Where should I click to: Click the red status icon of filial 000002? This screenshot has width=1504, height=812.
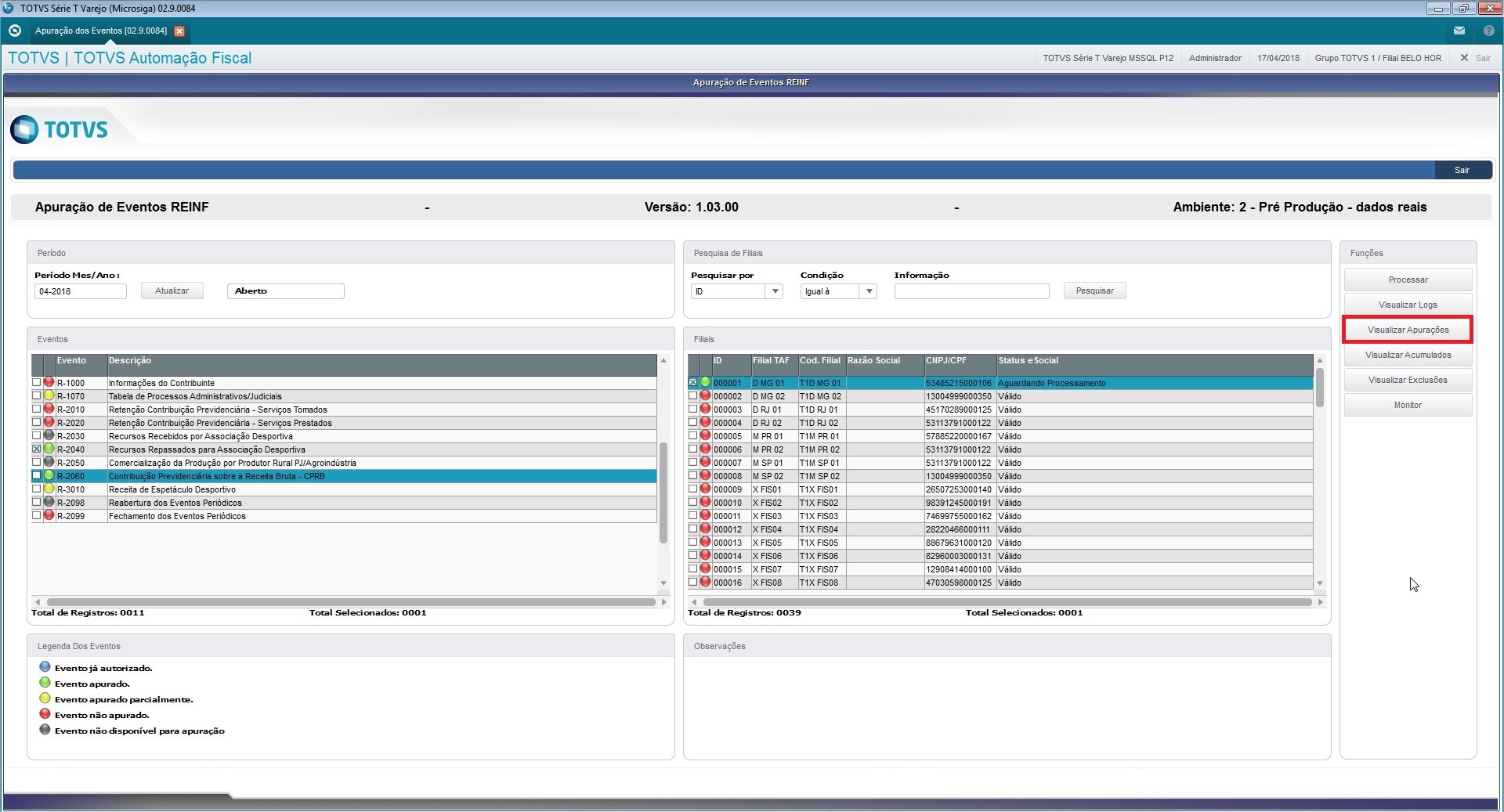click(x=705, y=396)
